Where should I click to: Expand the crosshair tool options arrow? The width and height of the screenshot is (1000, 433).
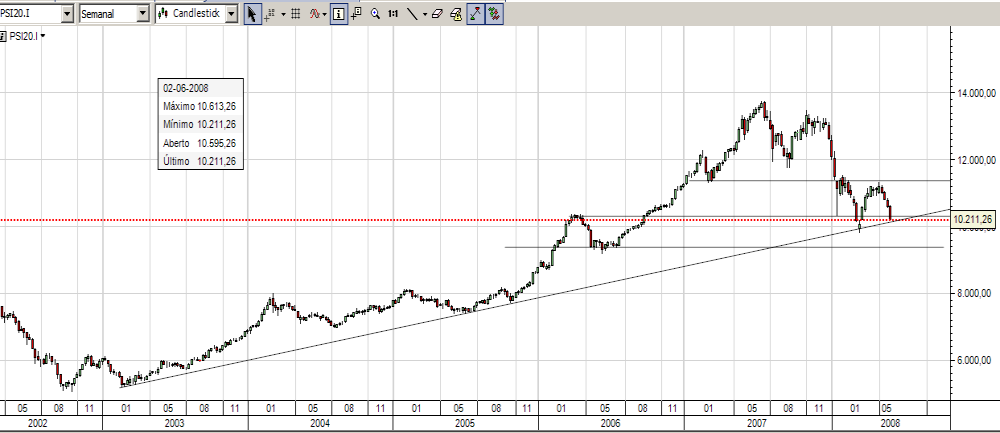283,14
